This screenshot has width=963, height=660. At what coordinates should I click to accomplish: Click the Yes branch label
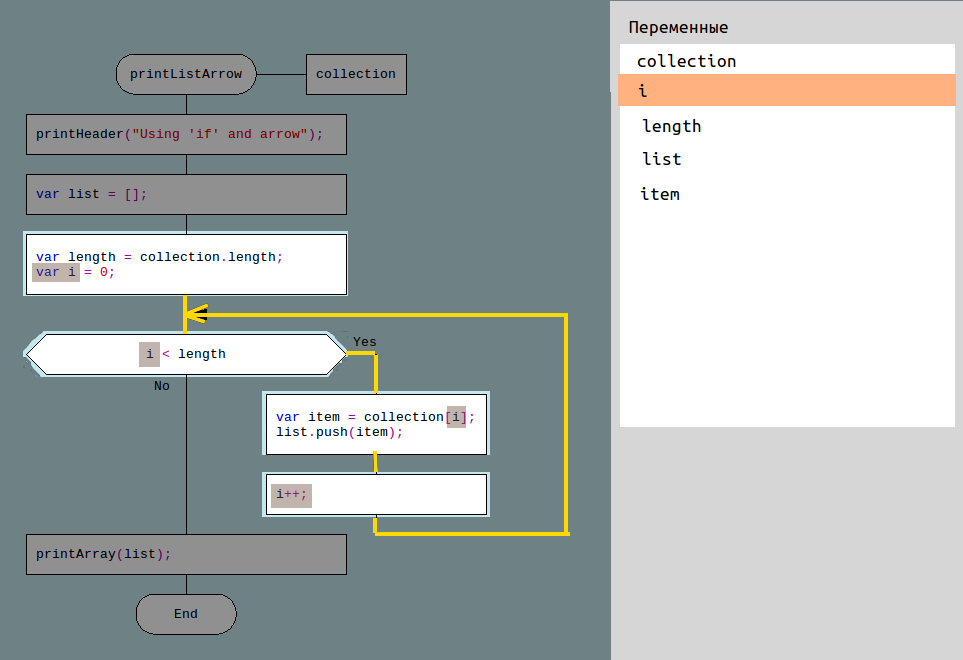click(x=365, y=342)
